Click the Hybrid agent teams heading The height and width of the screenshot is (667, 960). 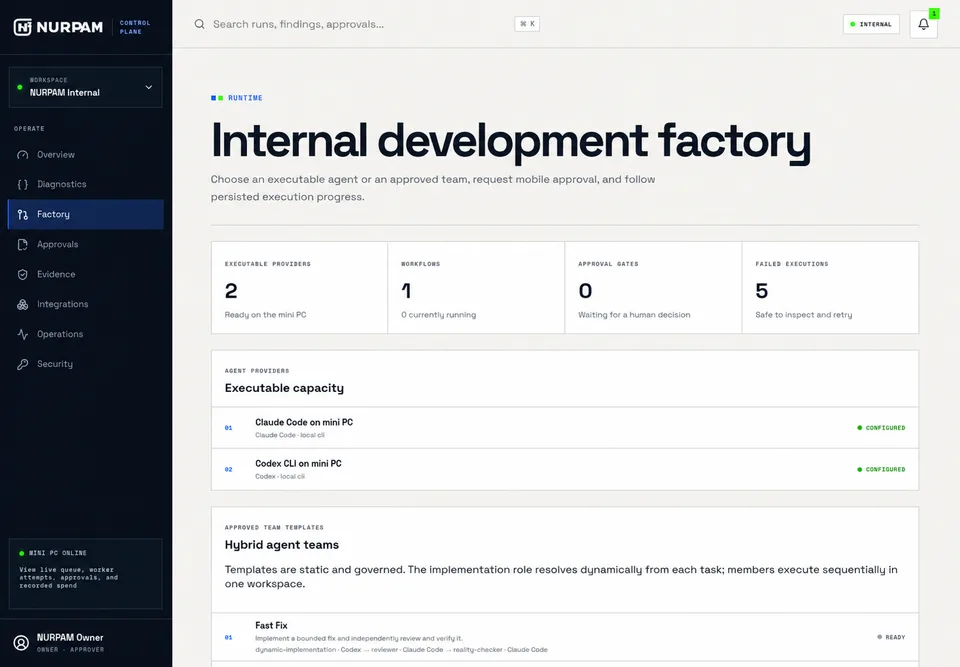pyautogui.click(x=282, y=545)
